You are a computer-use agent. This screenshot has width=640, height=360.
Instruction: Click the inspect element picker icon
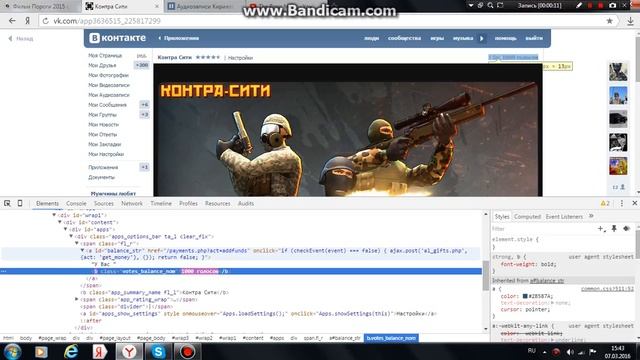point(7,203)
